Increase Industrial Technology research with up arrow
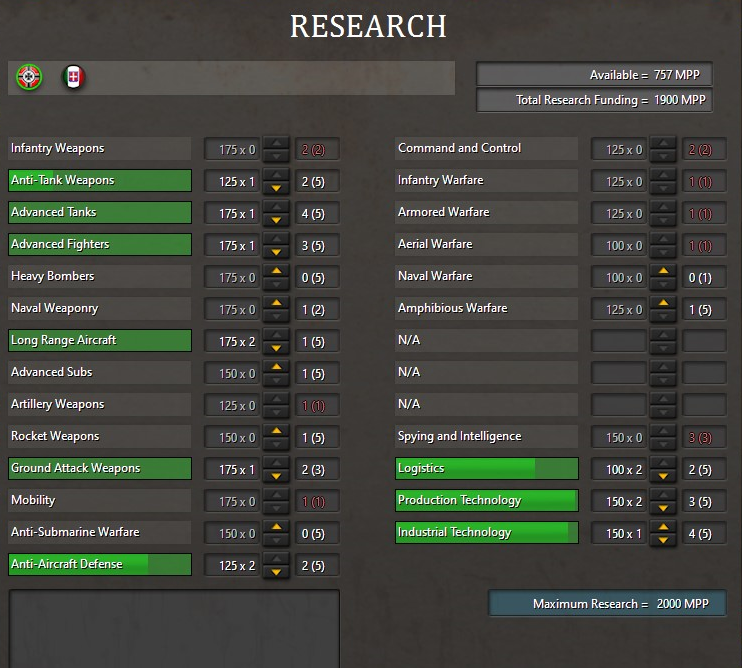The width and height of the screenshot is (742, 668). [x=663, y=527]
